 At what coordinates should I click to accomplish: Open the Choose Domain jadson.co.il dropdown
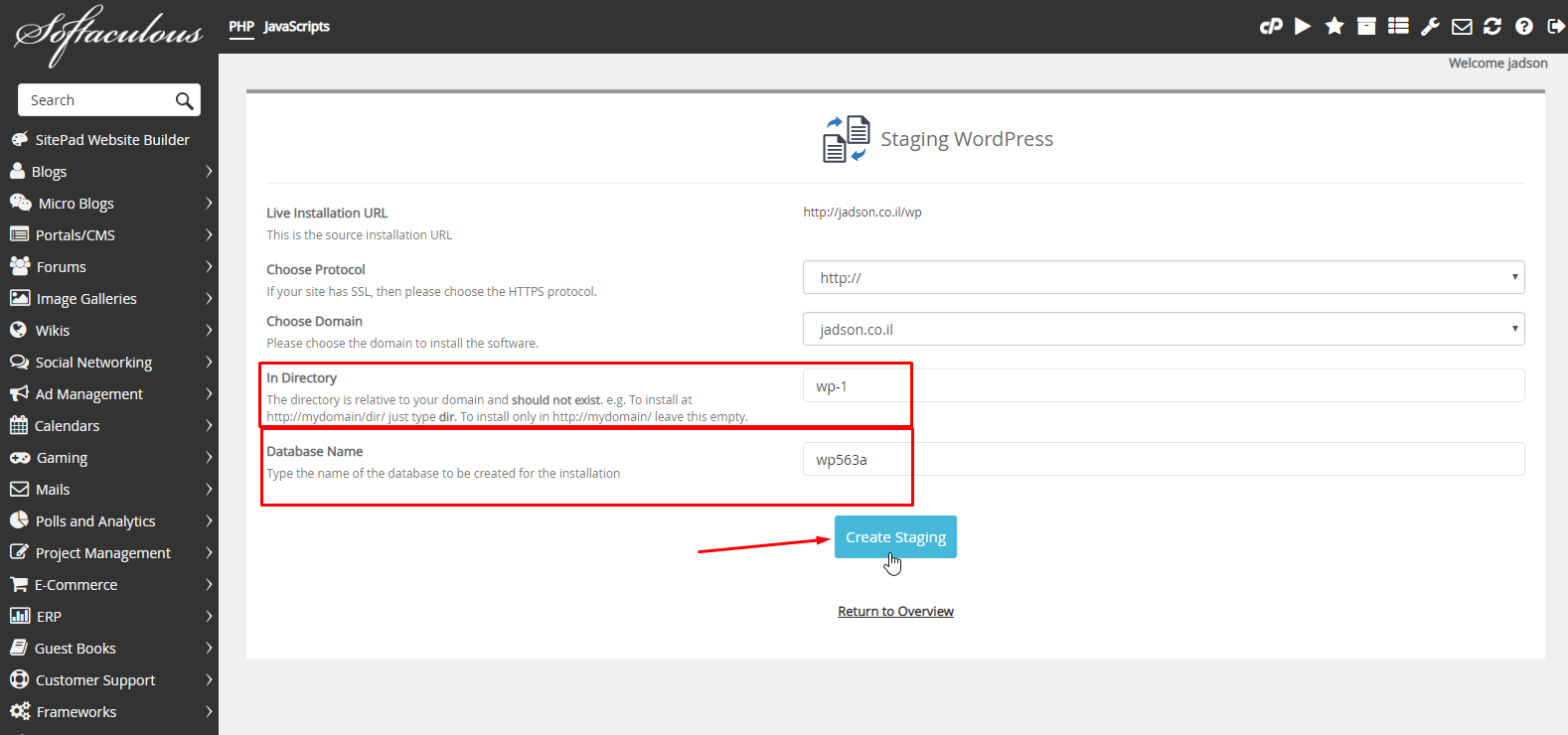1164,329
